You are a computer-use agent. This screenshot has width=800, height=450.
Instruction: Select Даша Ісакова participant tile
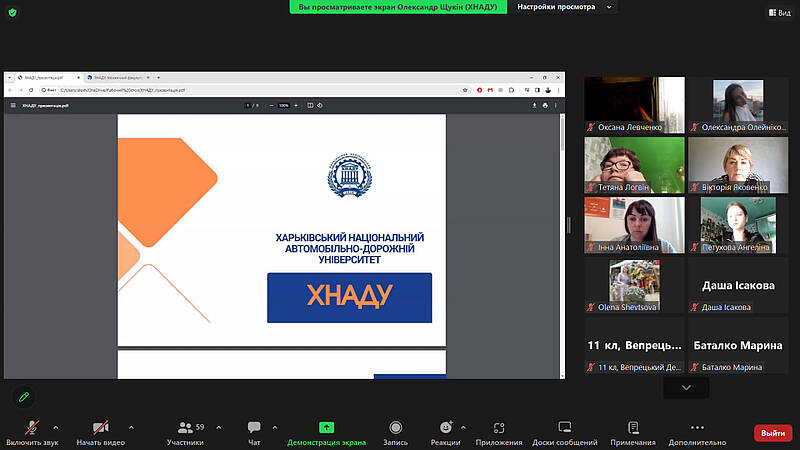[738, 285]
